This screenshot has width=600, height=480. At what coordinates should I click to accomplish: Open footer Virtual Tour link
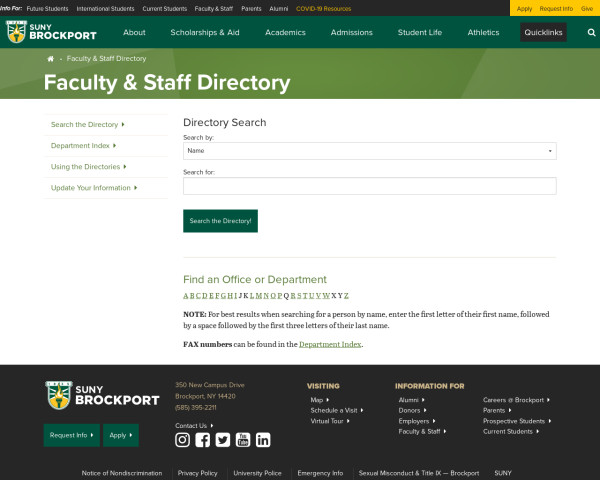tap(330, 421)
